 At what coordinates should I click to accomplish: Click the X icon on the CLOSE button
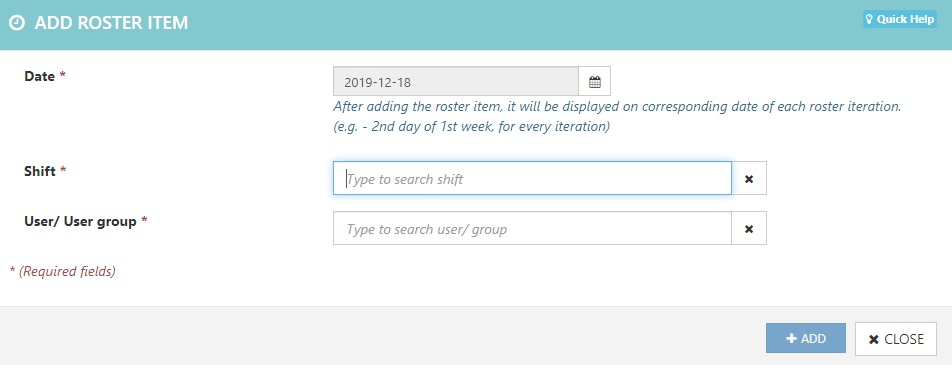[874, 339]
